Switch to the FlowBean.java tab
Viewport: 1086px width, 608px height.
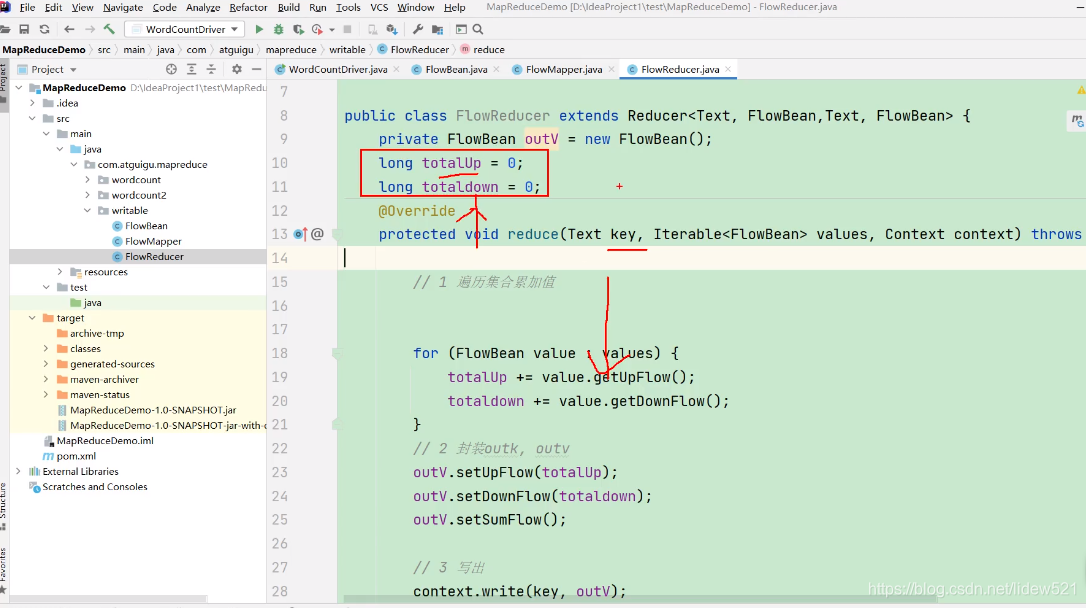456,69
